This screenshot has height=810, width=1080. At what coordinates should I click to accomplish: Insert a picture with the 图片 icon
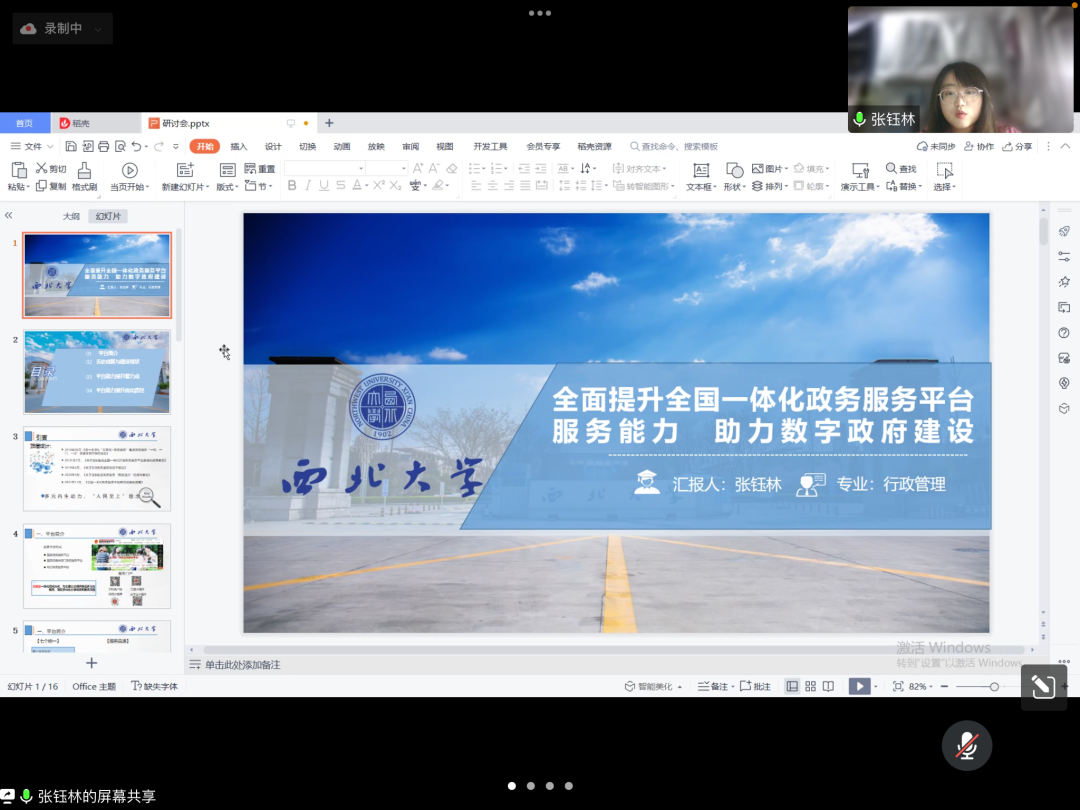[770, 169]
